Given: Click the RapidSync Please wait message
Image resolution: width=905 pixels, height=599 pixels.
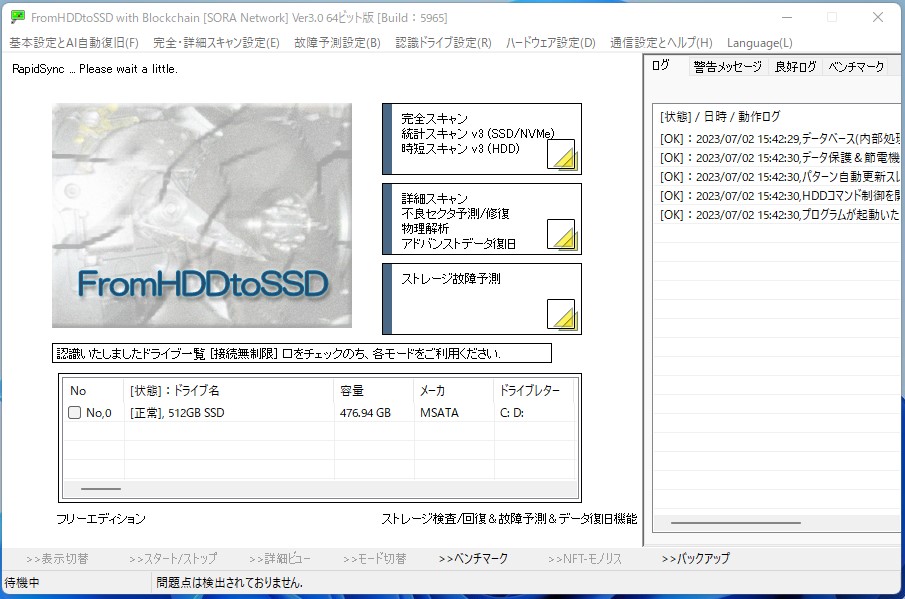Looking at the screenshot, I should (x=95, y=69).
